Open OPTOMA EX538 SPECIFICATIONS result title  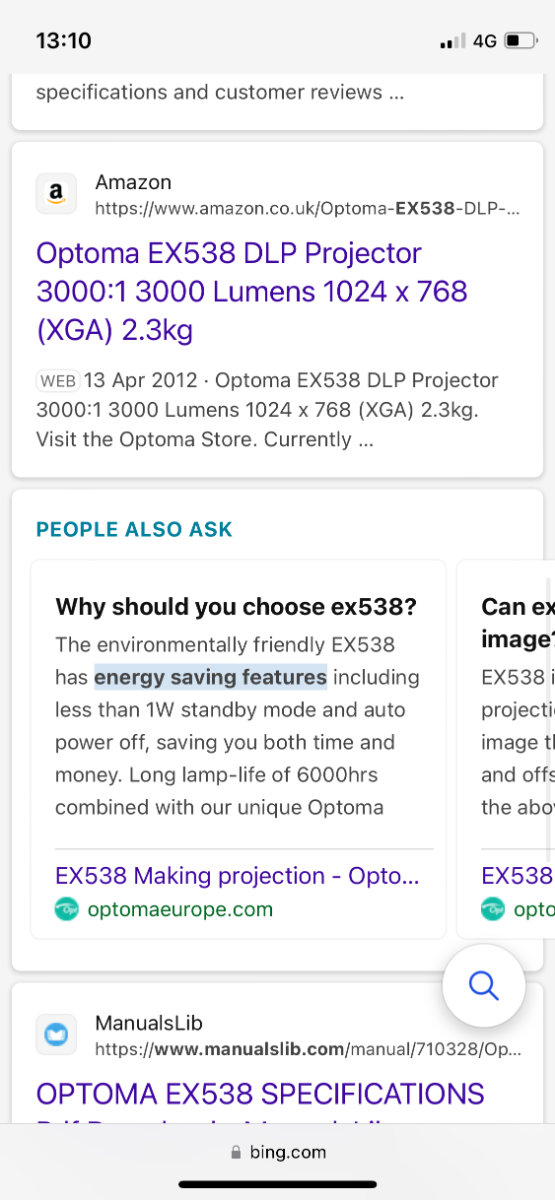pyautogui.click(x=260, y=1093)
